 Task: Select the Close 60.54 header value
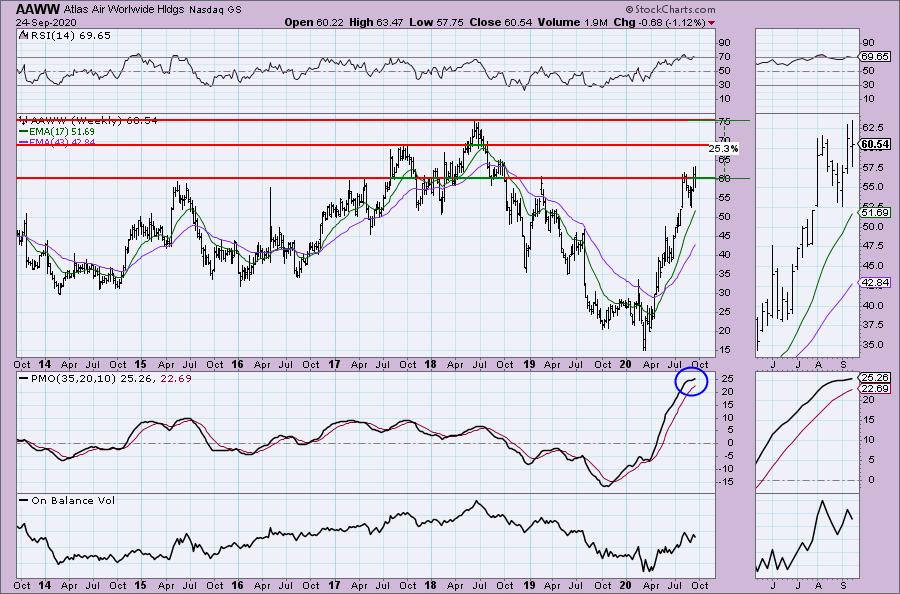pyautogui.click(x=499, y=22)
